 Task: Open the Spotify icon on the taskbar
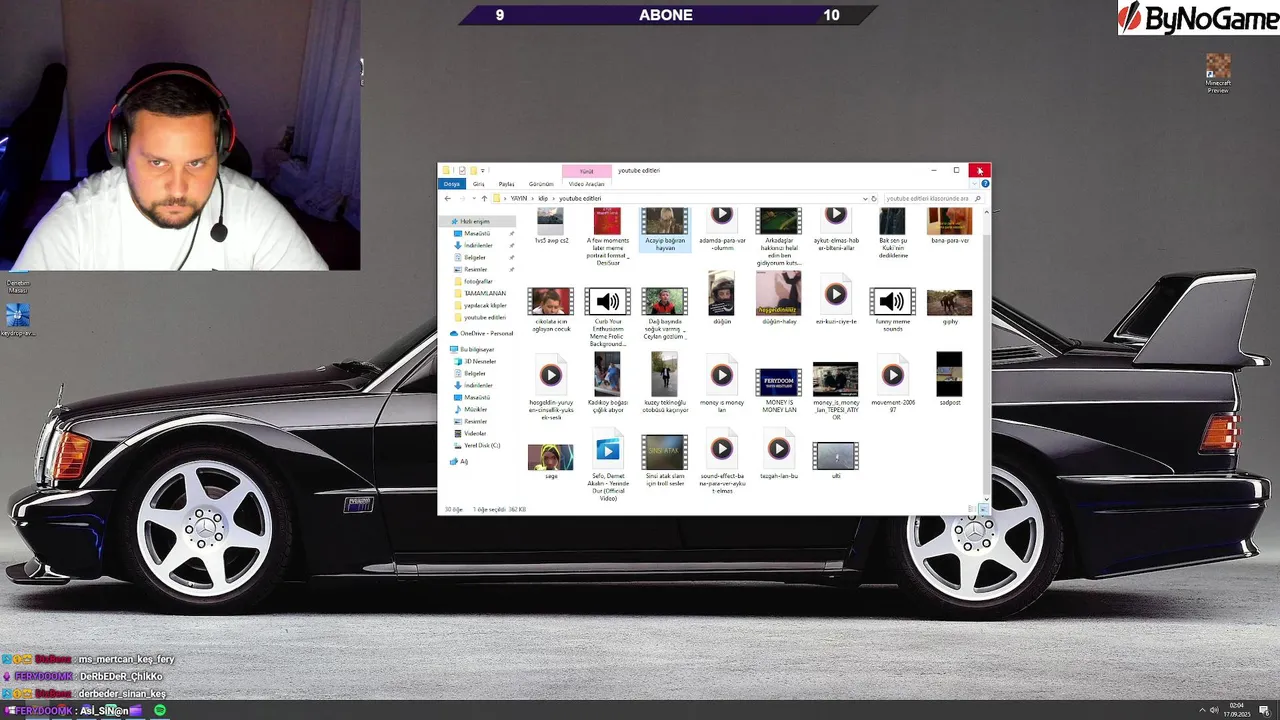(160, 710)
